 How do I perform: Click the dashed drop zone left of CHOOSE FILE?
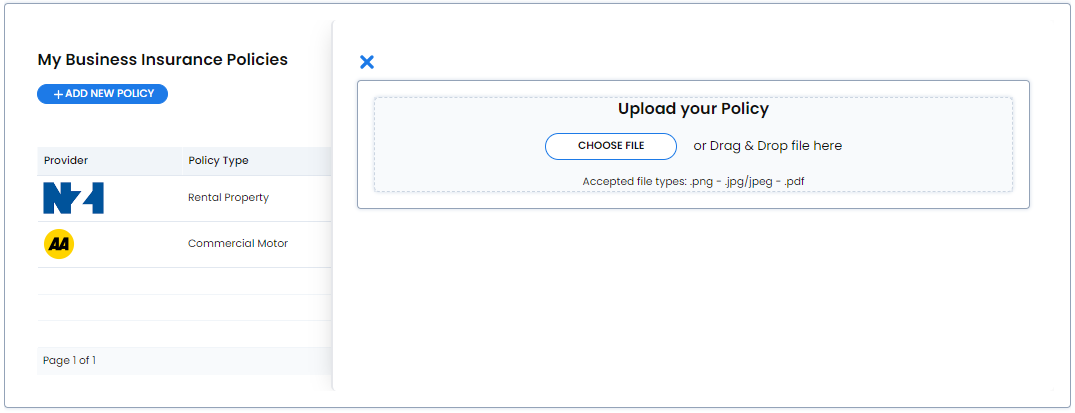[459, 145]
